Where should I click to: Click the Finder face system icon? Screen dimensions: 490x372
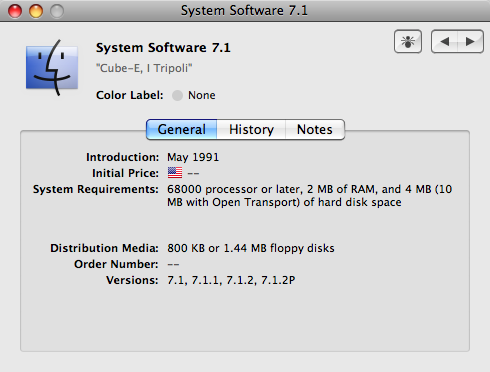pyautogui.click(x=52, y=68)
